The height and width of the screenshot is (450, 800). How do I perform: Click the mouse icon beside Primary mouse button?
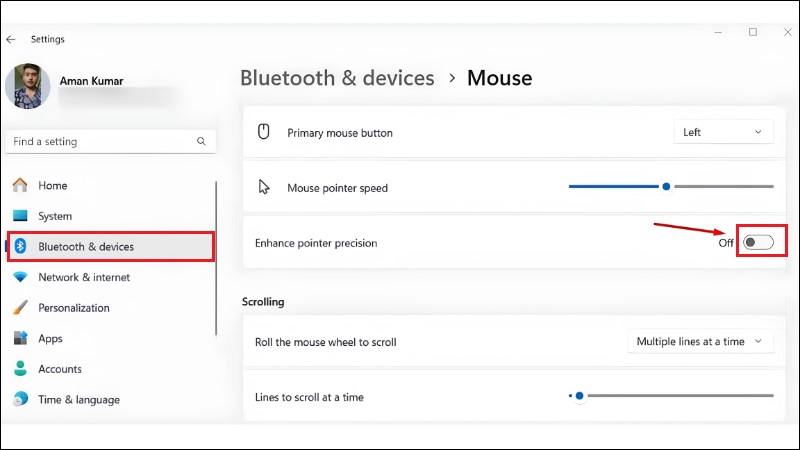tap(263, 132)
